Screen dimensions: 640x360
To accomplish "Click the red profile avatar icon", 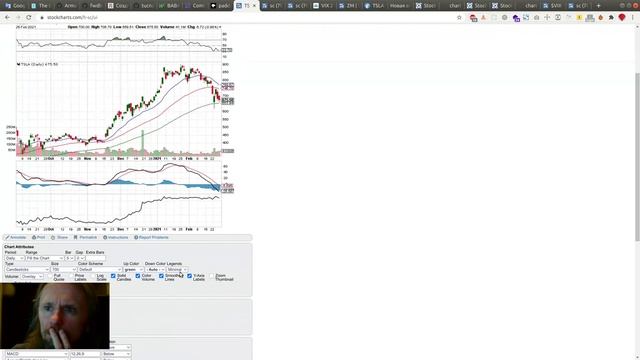I will point(622,17).
